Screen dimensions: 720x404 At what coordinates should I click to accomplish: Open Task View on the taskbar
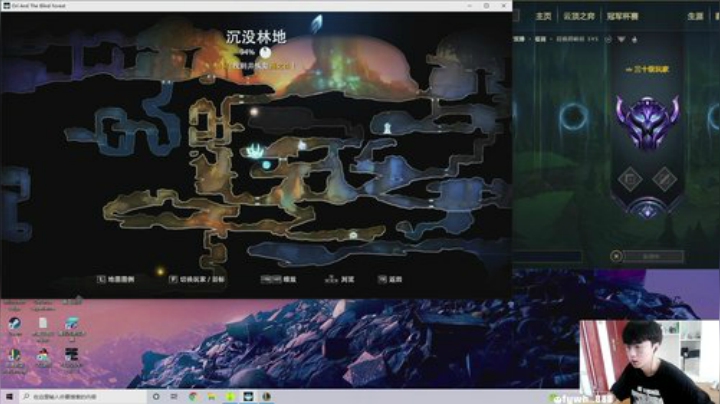click(174, 396)
